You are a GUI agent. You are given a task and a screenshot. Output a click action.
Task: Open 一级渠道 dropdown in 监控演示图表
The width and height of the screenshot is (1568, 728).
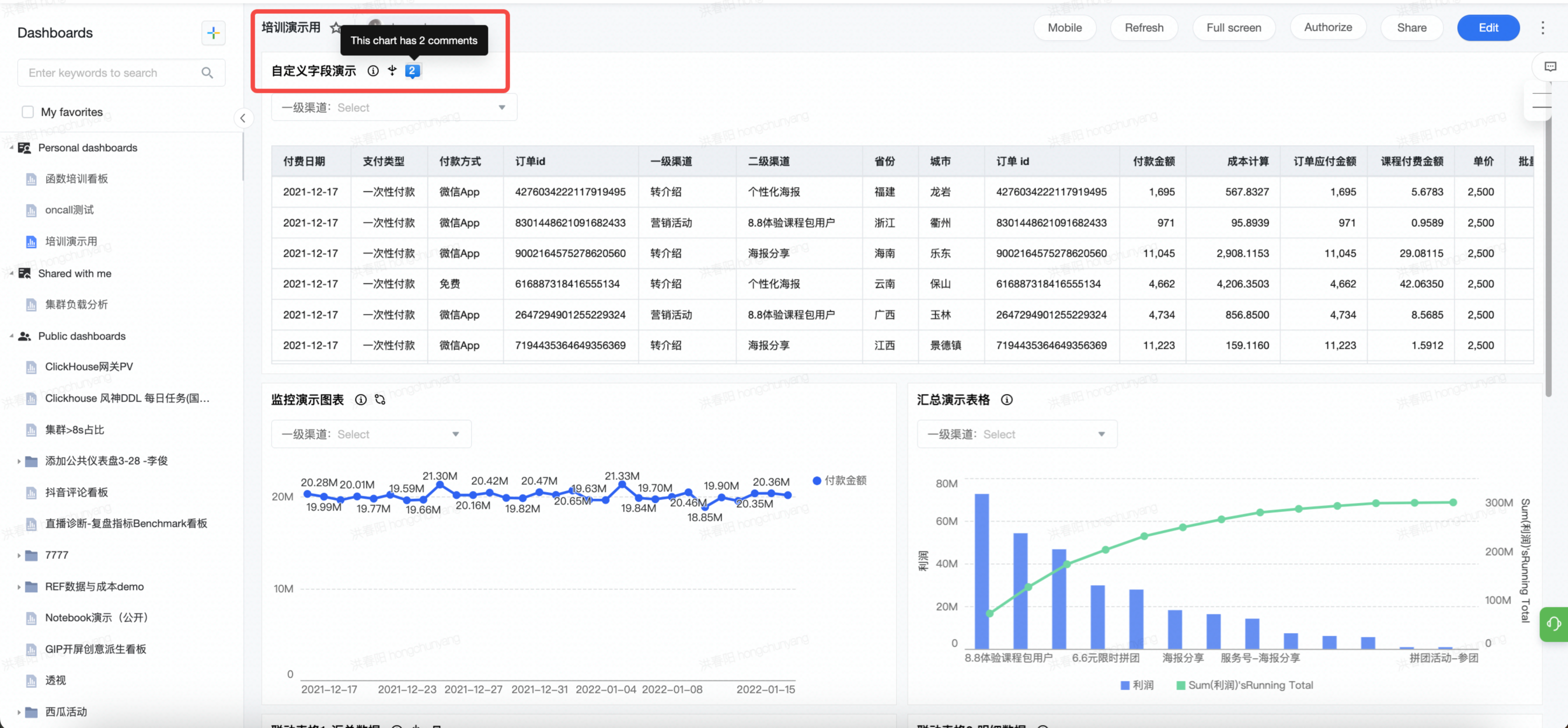pos(371,434)
